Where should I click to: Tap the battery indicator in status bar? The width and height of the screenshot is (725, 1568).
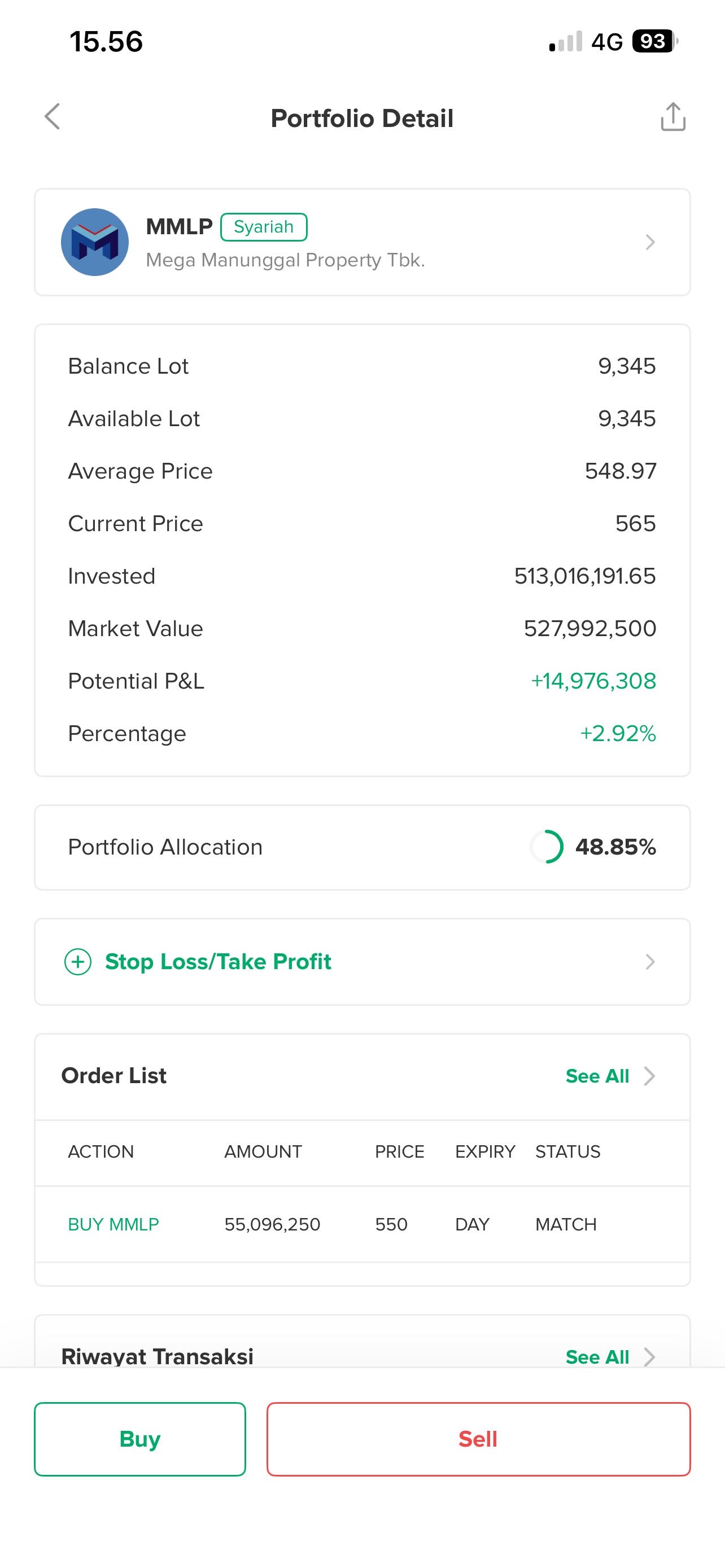[x=654, y=41]
